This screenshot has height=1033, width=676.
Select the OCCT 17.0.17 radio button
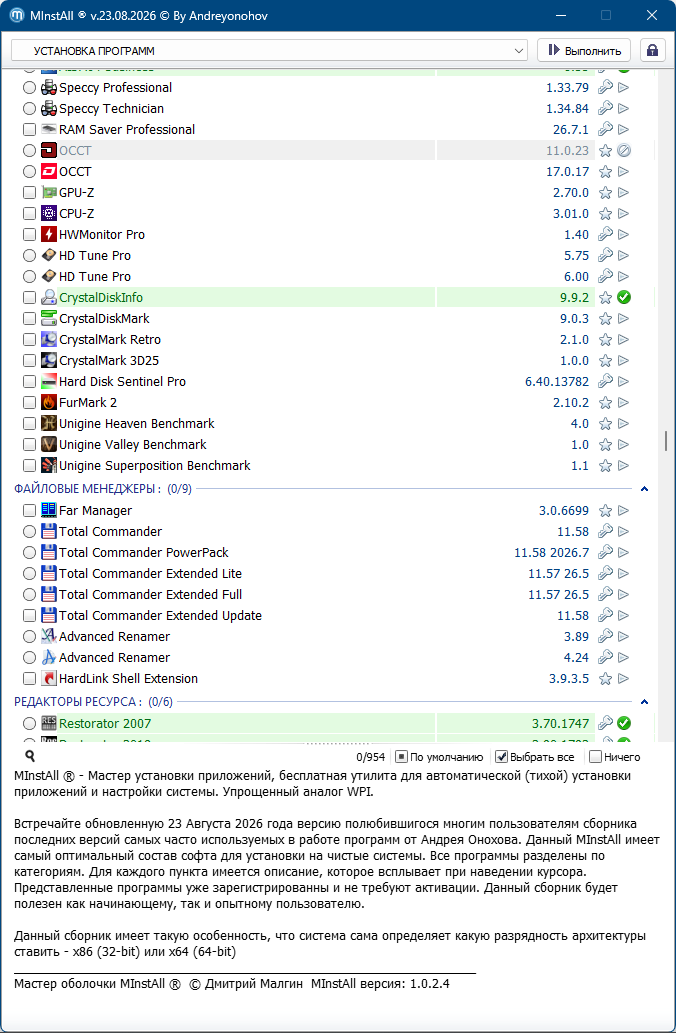pyautogui.click(x=29, y=171)
